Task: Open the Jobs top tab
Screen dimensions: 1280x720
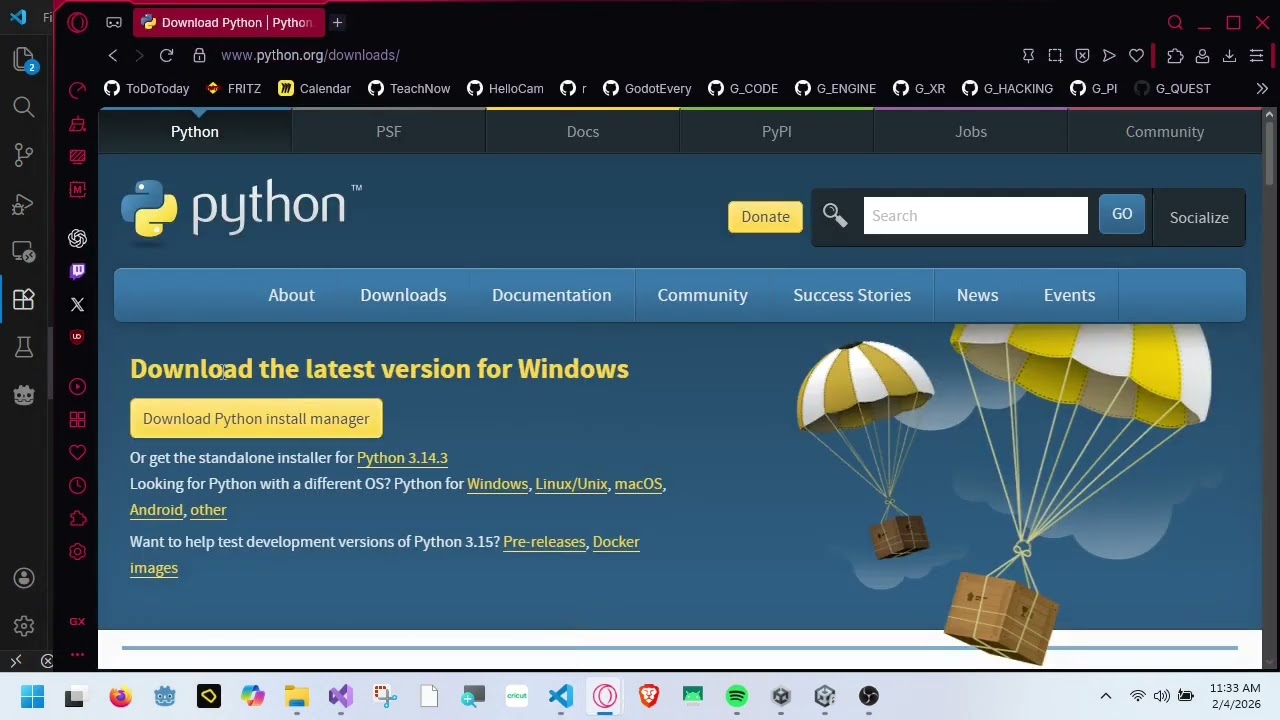Action: tap(971, 131)
